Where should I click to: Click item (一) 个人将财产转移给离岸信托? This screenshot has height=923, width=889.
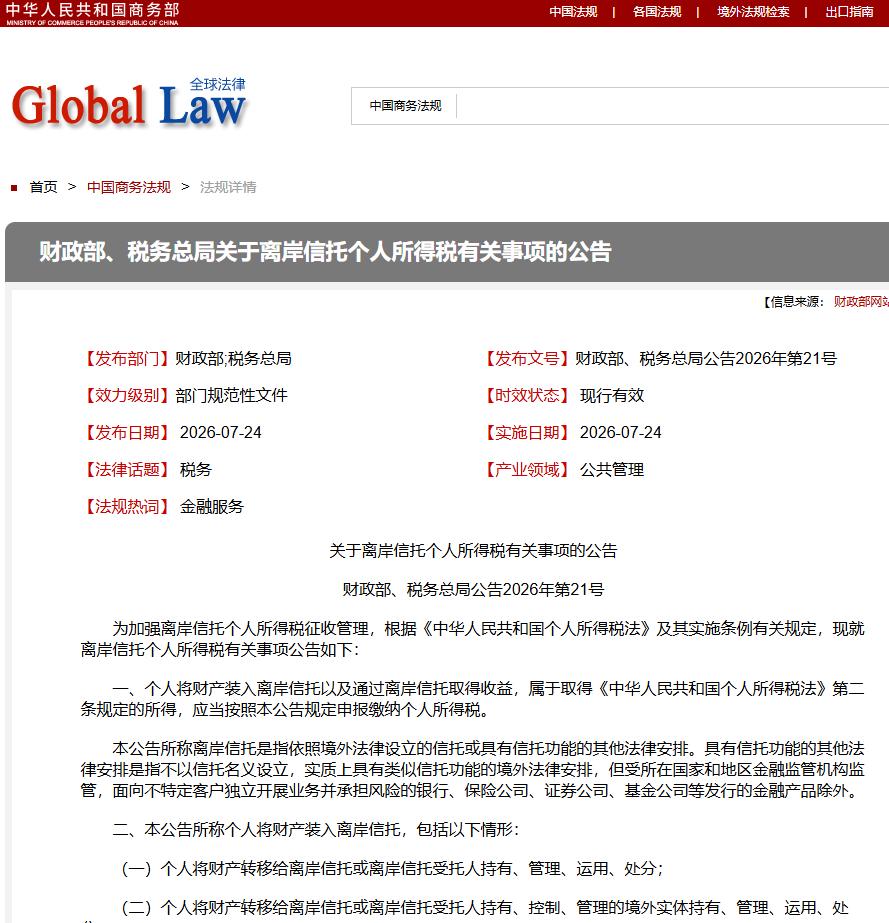coord(392,869)
